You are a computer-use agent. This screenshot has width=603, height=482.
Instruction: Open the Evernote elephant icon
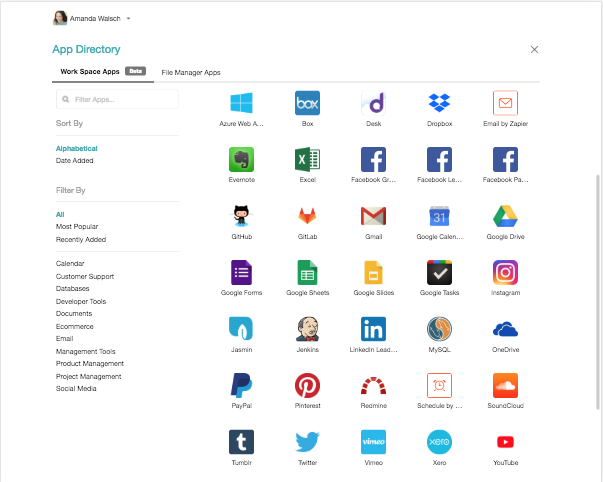[x=241, y=159]
